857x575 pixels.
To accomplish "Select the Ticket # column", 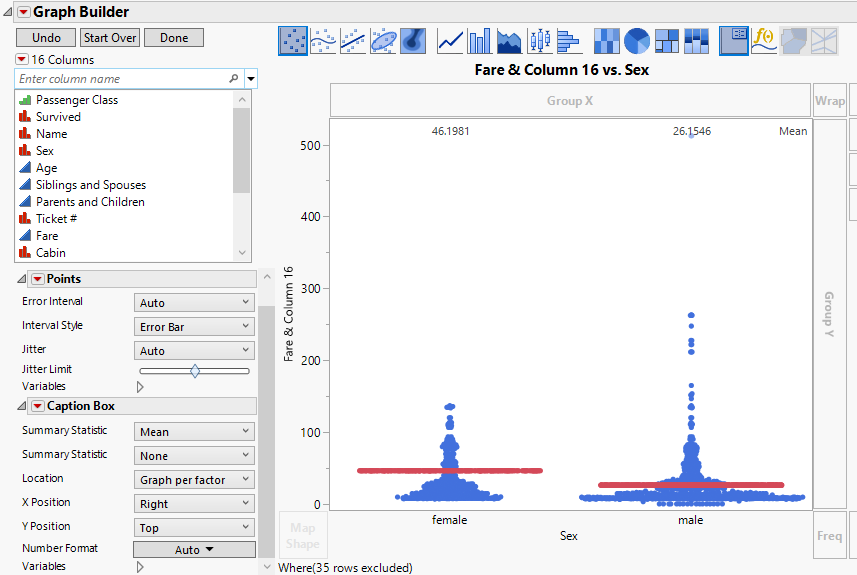I will (x=56, y=219).
